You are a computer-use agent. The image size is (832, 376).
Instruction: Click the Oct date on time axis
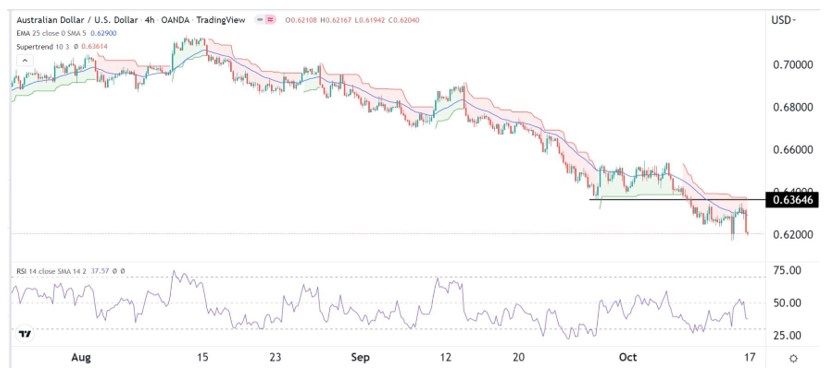pos(628,358)
